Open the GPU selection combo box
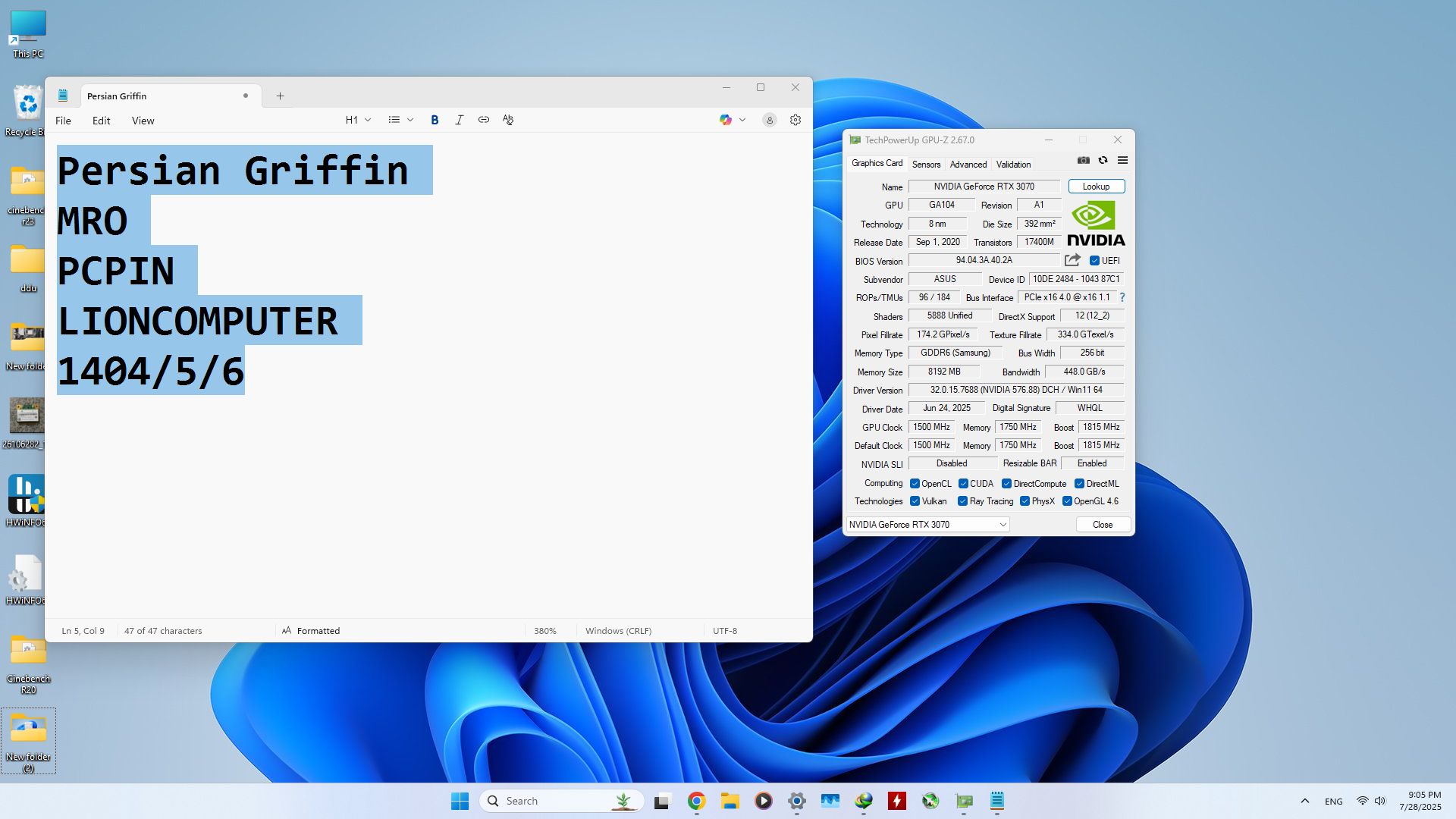 tap(927, 525)
